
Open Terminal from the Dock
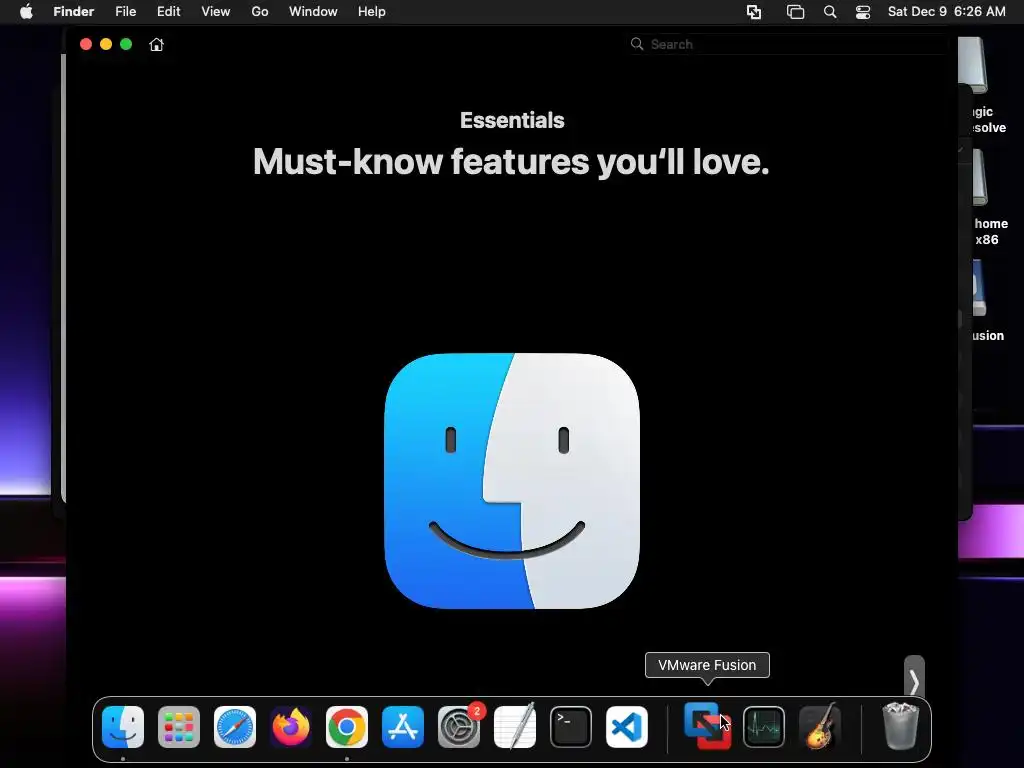tap(571, 727)
